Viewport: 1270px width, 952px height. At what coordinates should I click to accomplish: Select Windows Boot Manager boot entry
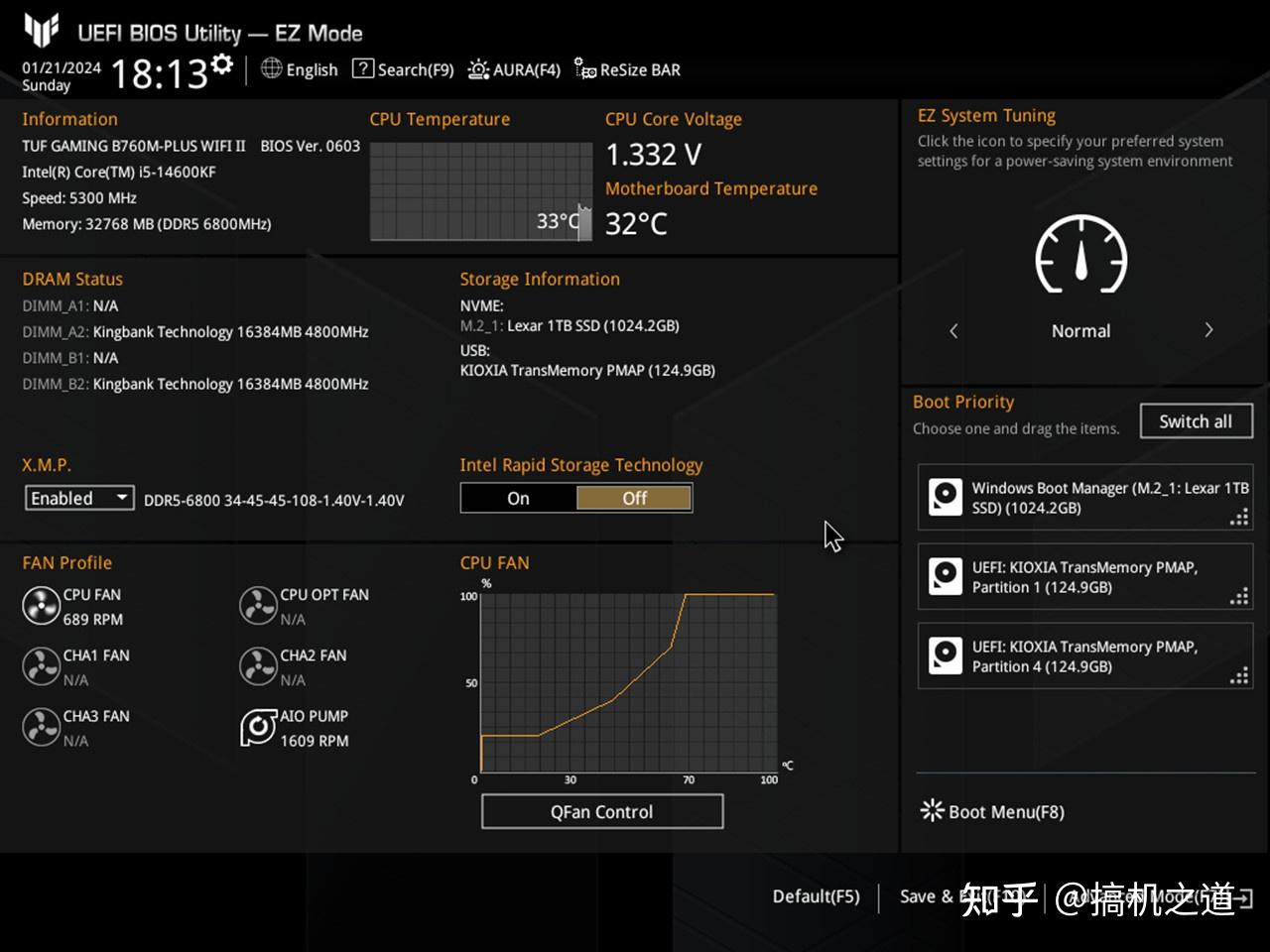1085,497
